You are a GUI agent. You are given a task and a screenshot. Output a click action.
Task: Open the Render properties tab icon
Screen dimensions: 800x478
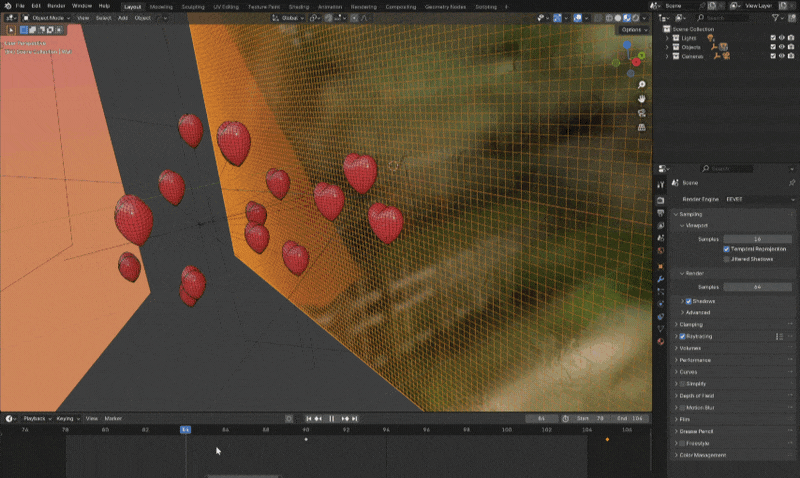tap(660, 199)
